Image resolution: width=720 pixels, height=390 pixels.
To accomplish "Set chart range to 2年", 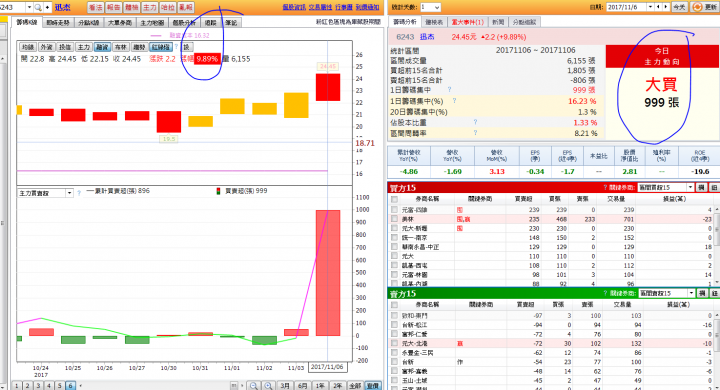I will point(337,386).
